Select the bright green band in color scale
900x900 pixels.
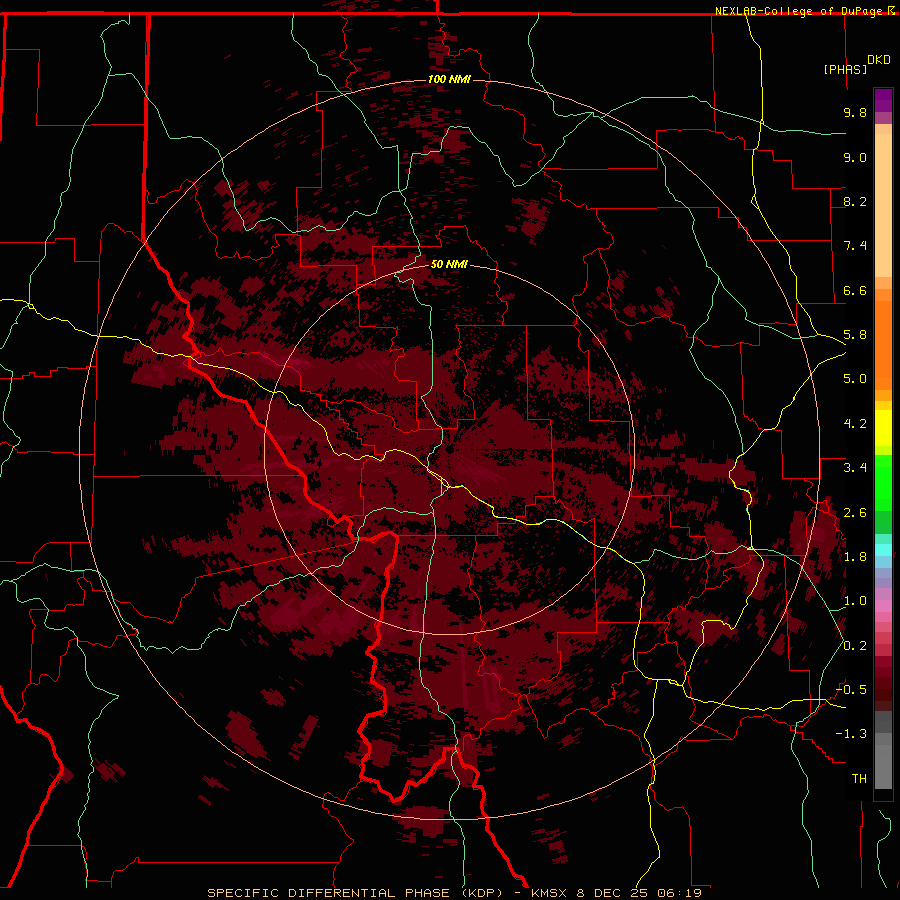[x=883, y=482]
